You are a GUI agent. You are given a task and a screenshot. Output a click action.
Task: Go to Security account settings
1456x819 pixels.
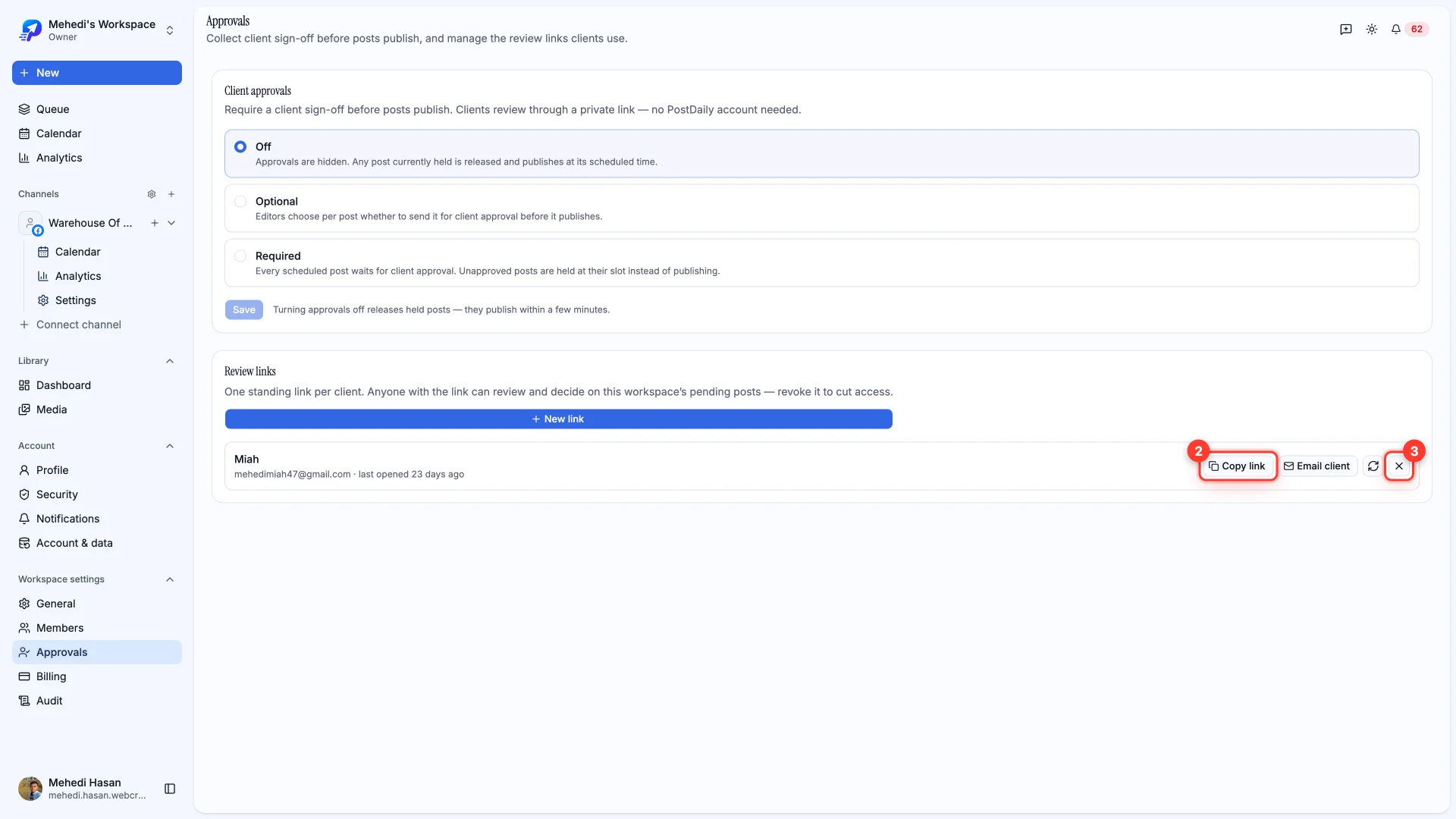pos(97,494)
